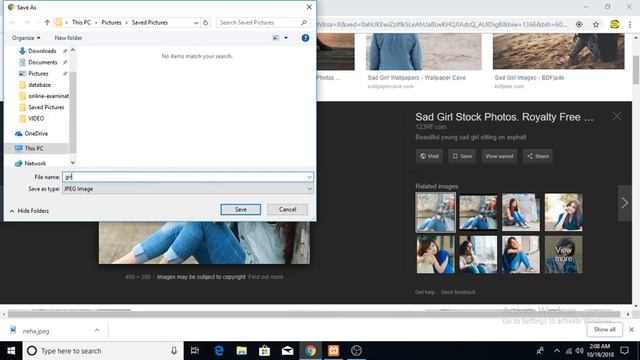
Task: Close the Chrome downloads bar
Action: [x=631, y=329]
